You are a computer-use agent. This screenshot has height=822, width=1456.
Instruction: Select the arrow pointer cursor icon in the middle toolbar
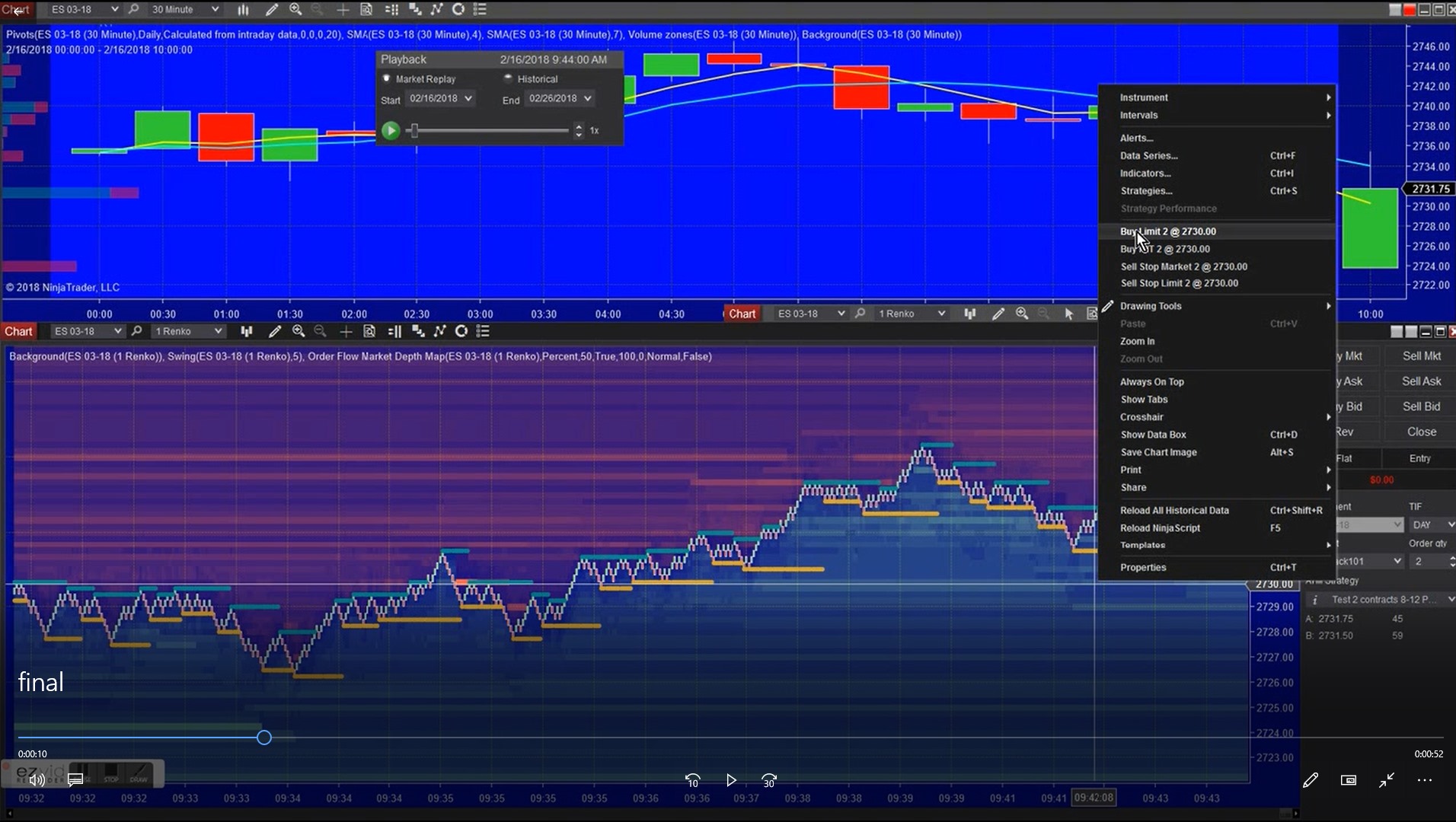[x=1068, y=314]
